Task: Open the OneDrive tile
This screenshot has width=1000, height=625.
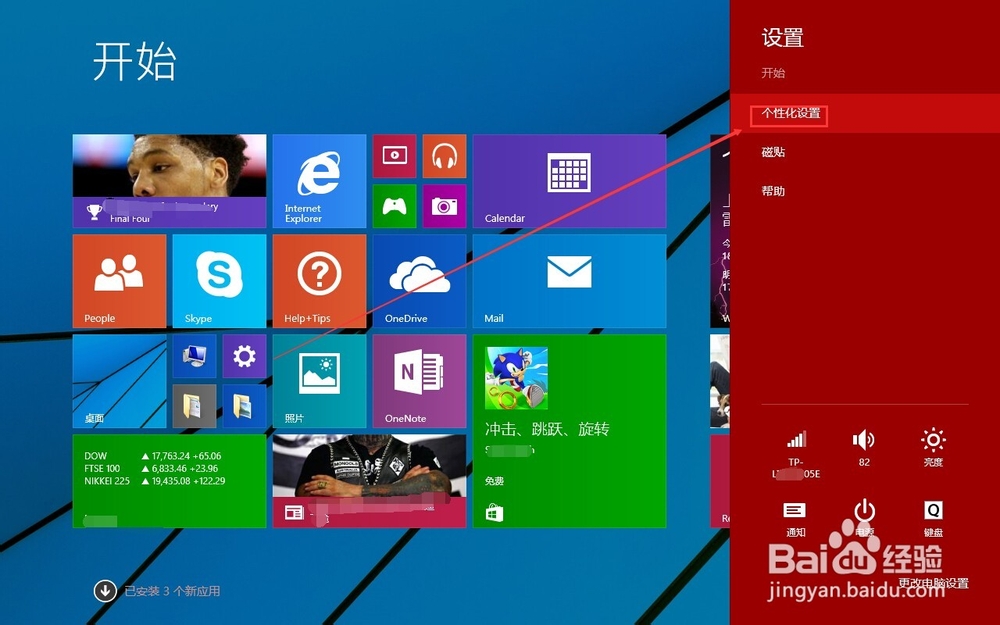Action: pos(419,280)
